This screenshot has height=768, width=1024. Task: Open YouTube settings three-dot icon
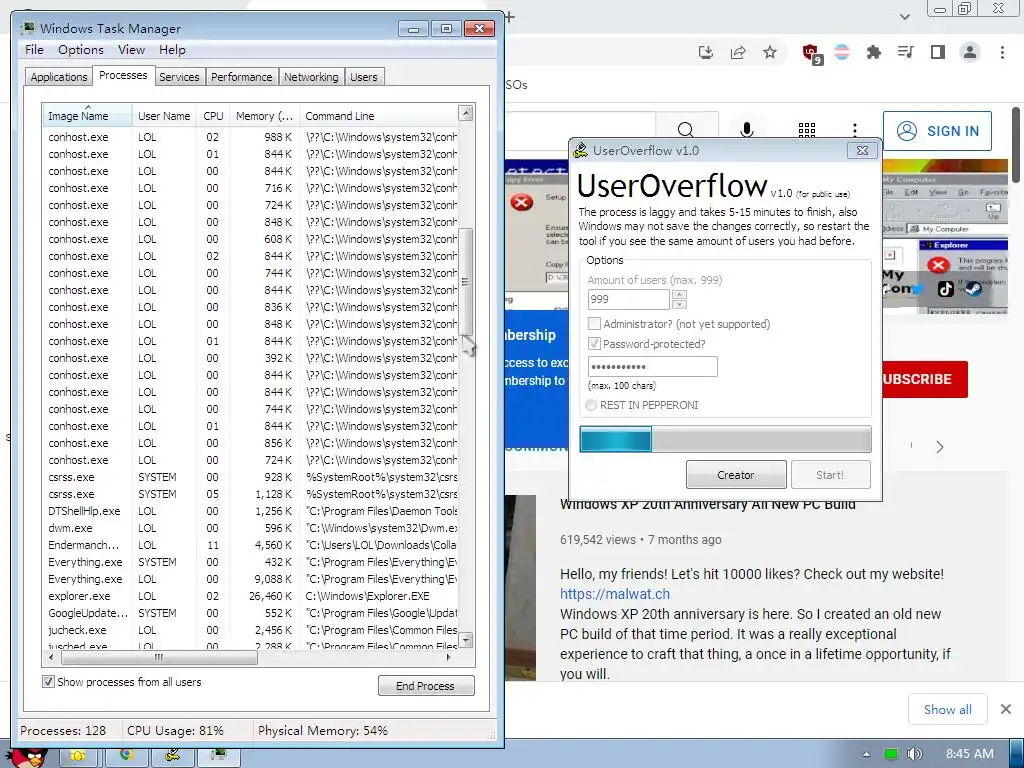(855, 129)
